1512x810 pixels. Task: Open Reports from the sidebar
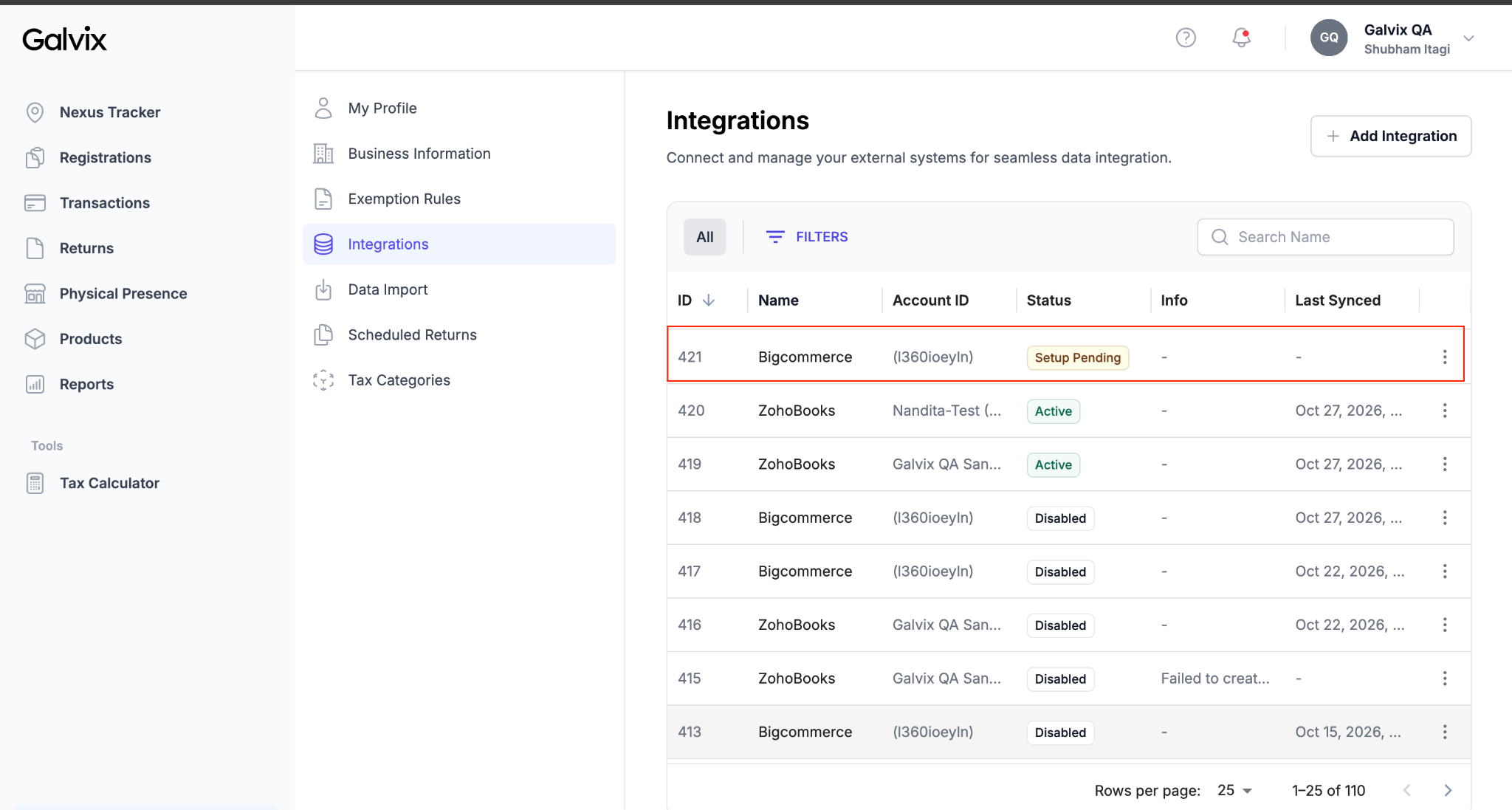point(86,384)
